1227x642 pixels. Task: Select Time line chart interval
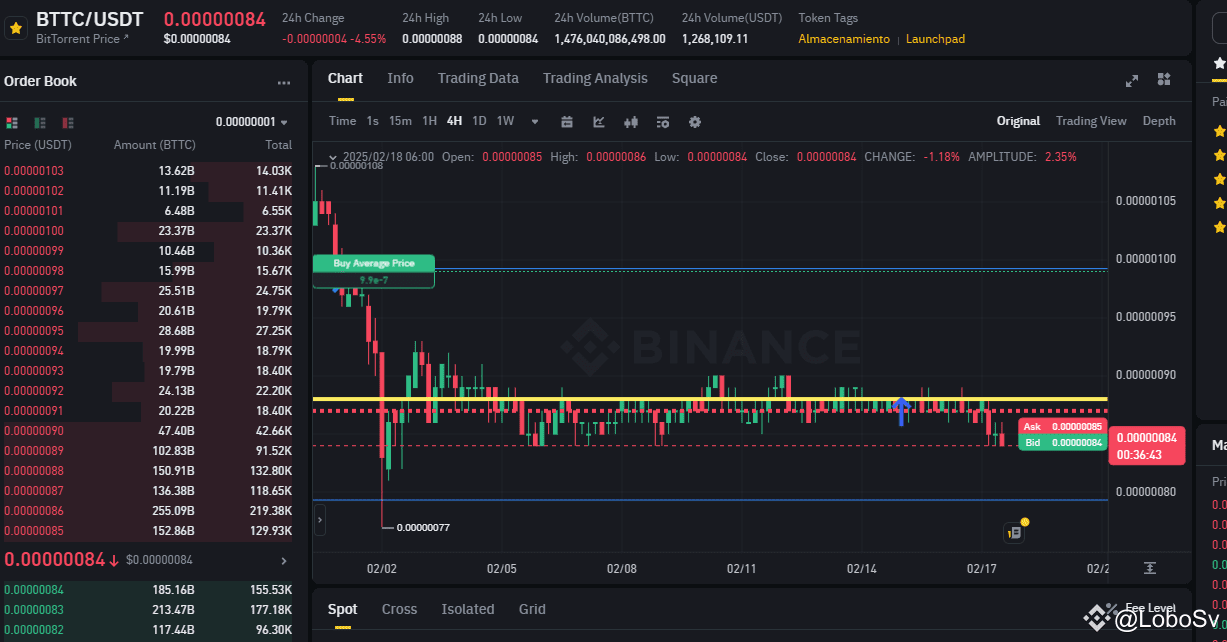[342, 121]
